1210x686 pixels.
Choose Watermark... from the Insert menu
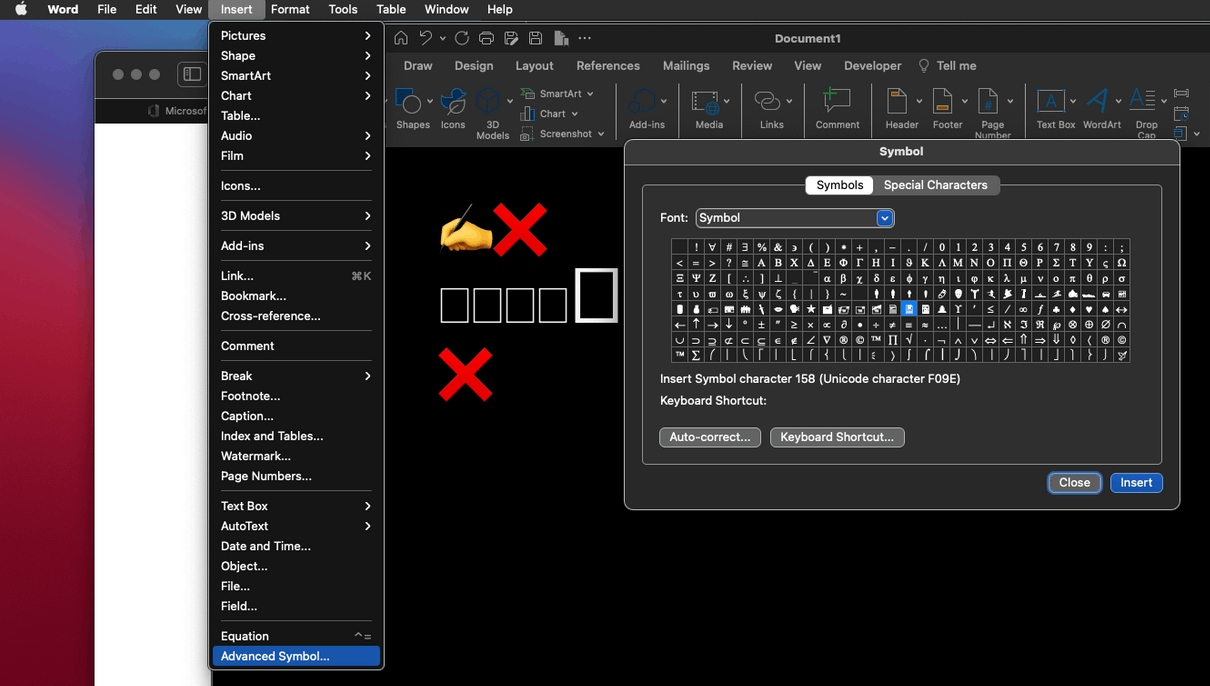click(x=255, y=456)
